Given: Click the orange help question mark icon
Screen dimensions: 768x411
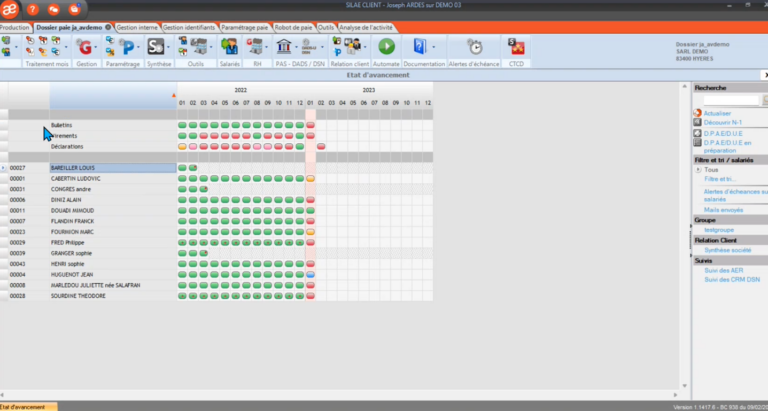Looking at the screenshot, I should (x=33, y=9).
